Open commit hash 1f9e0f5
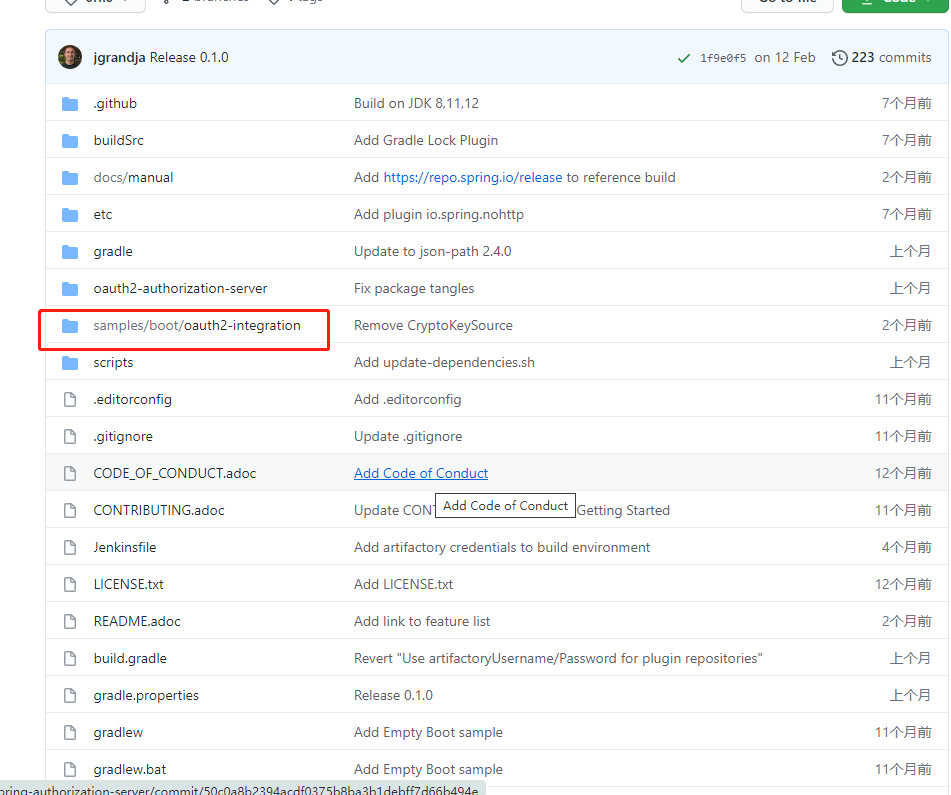 click(723, 58)
